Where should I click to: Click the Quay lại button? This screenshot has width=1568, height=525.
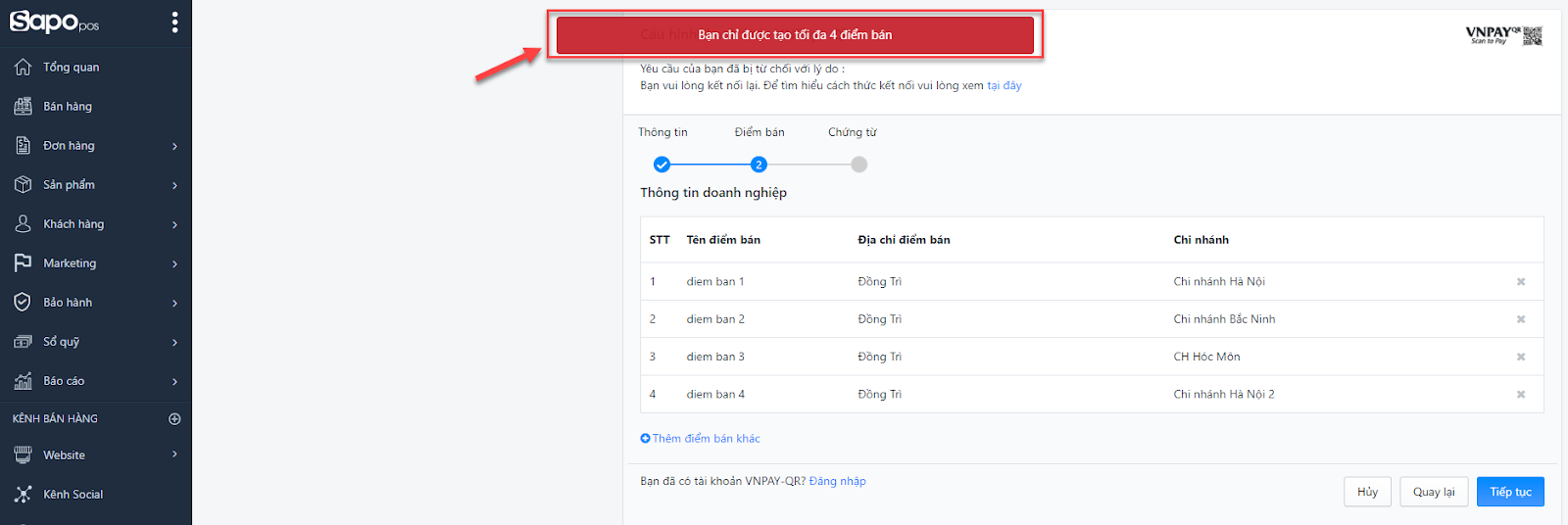coord(1434,492)
